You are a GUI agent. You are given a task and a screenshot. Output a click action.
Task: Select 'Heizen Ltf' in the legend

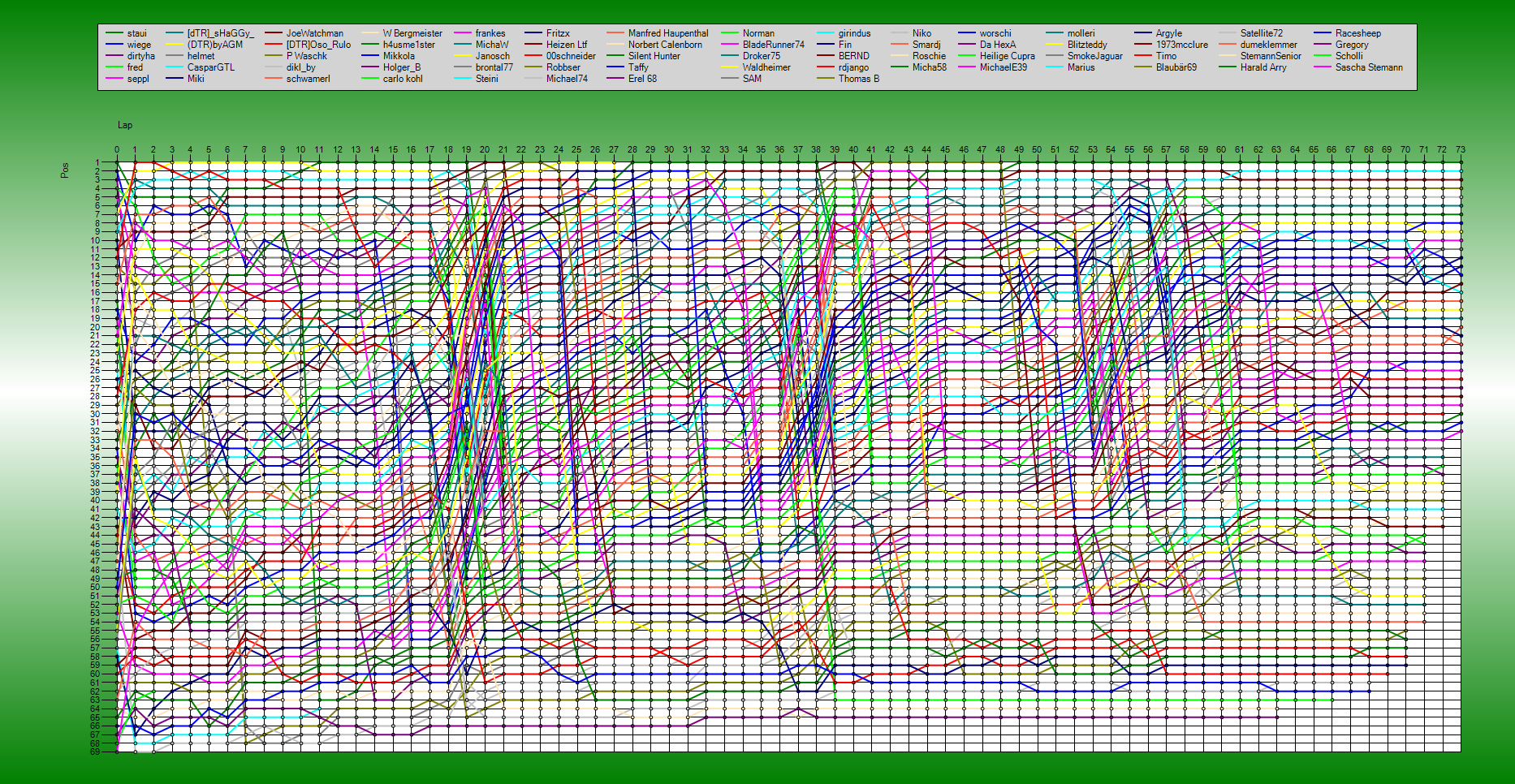click(x=567, y=45)
